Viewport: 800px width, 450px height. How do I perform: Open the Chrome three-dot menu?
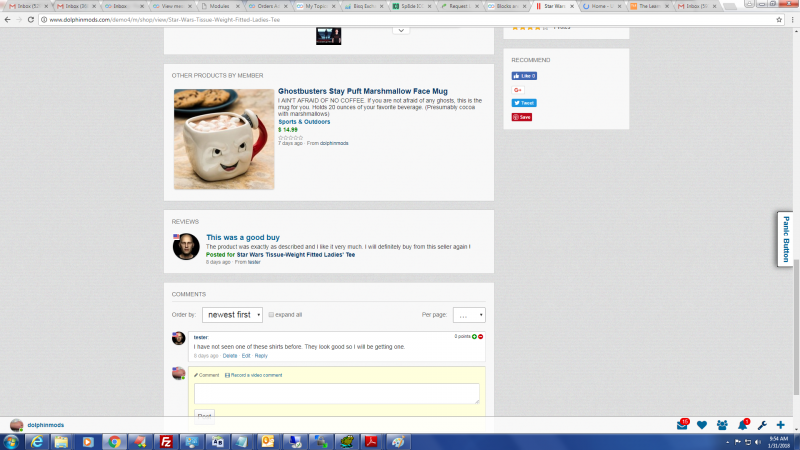[x=792, y=20]
